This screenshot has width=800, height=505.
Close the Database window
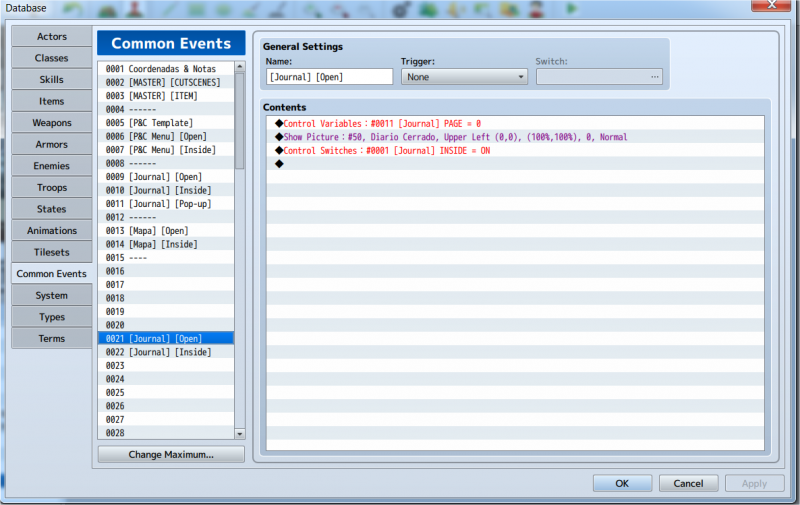pos(771,5)
